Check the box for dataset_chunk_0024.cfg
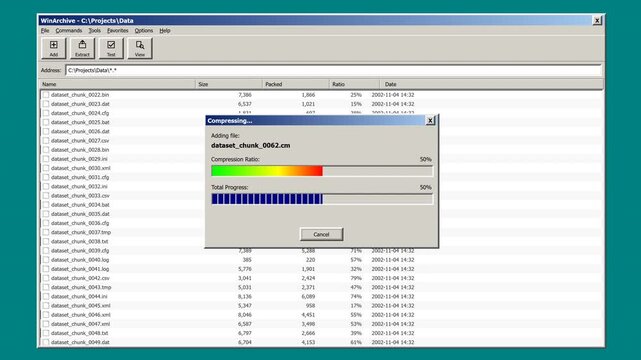The height and width of the screenshot is (360, 641). (46, 113)
